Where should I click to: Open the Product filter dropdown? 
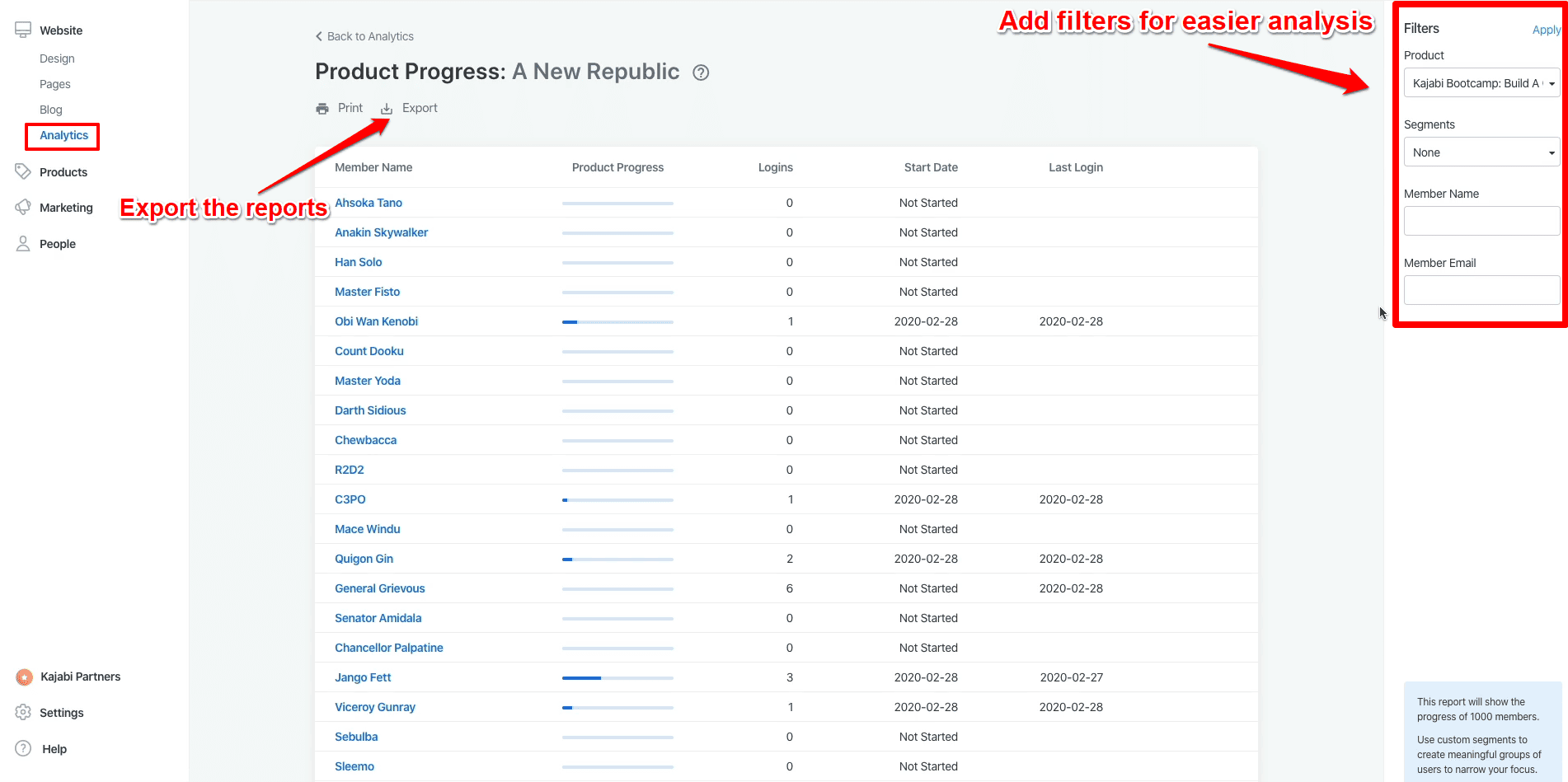[1481, 83]
